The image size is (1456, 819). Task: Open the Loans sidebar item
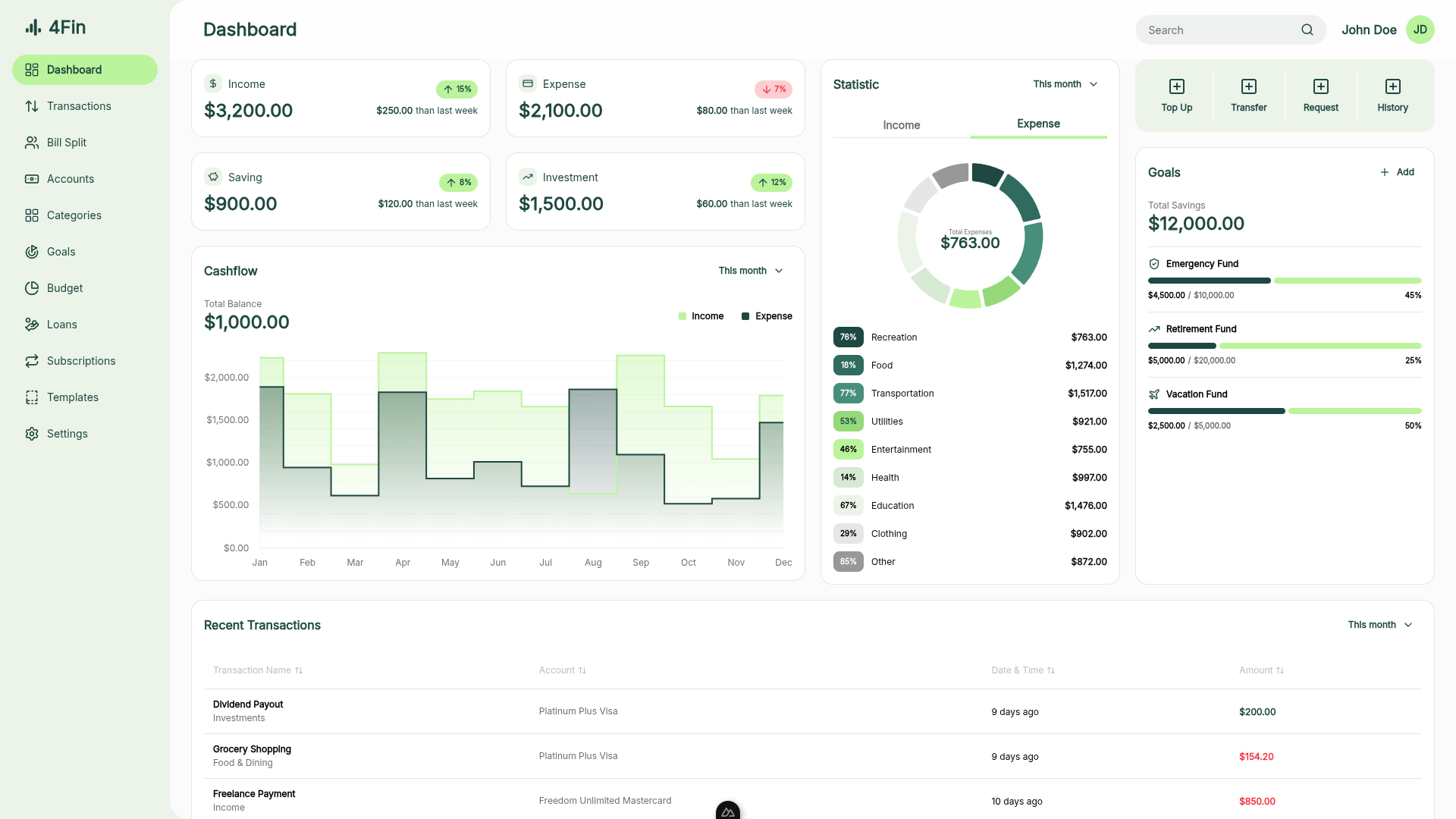coord(62,325)
